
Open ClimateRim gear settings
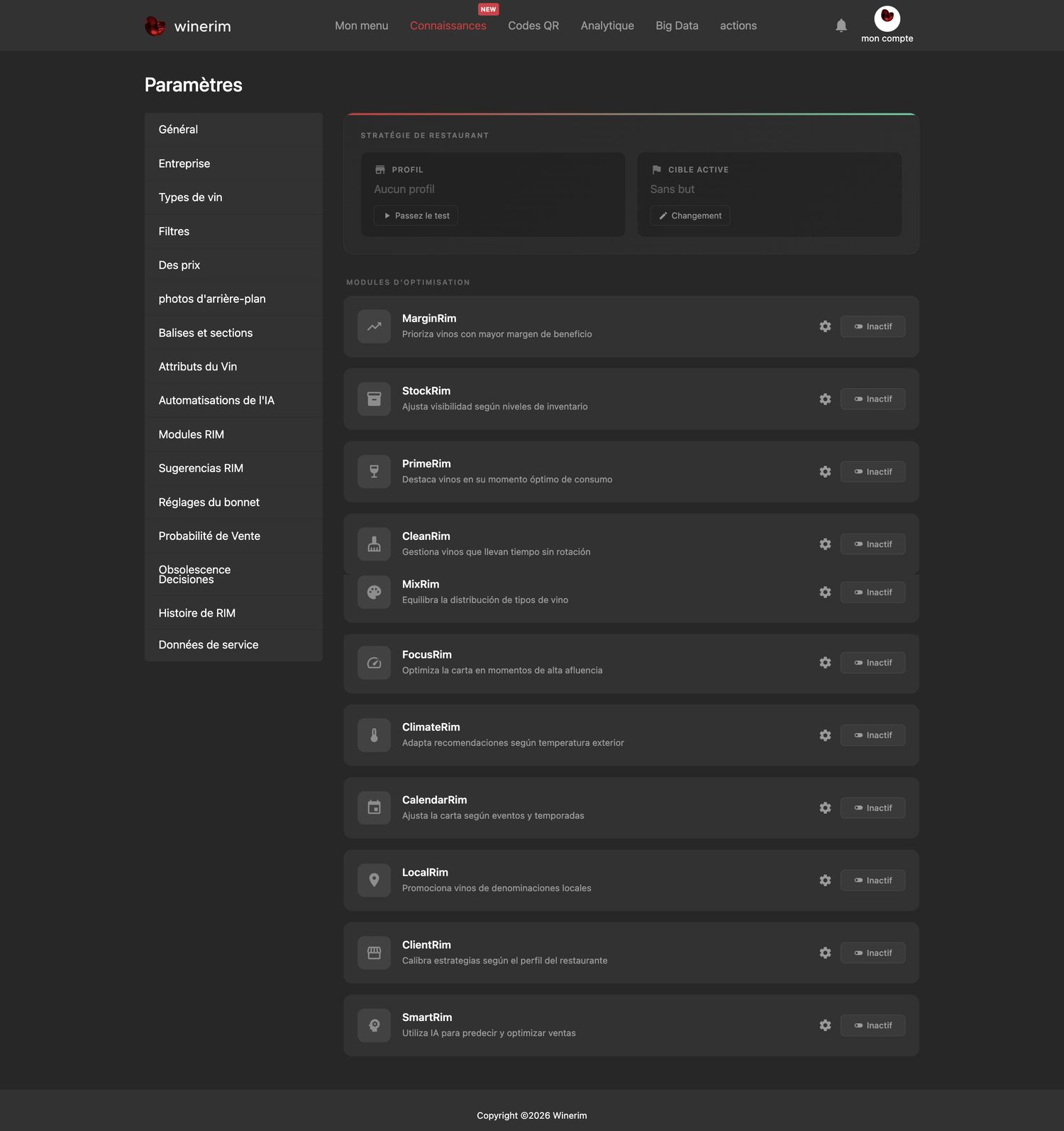[x=825, y=735]
